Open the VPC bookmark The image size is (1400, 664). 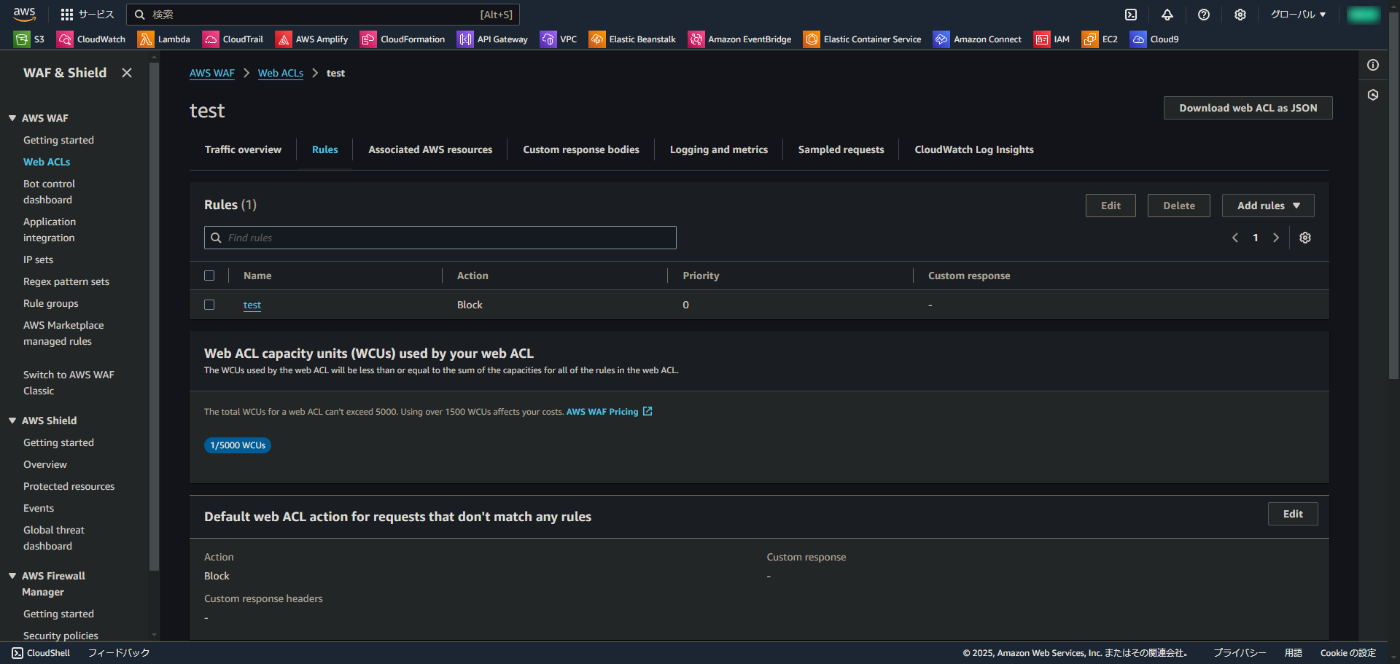pos(559,39)
